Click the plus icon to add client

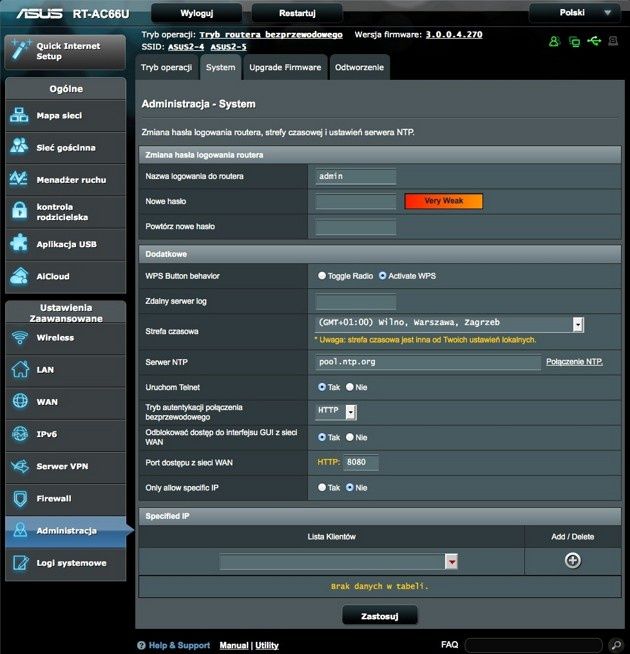click(x=572, y=560)
